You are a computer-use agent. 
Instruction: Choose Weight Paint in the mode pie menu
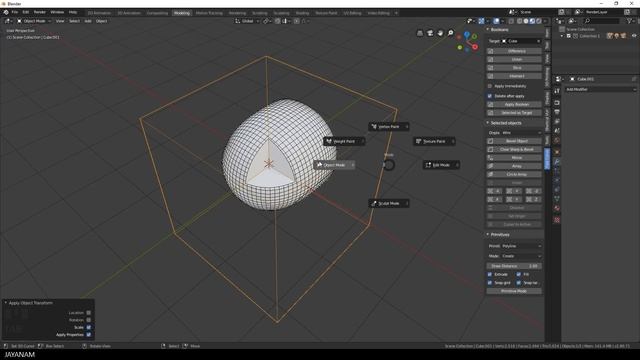pyautogui.click(x=344, y=141)
